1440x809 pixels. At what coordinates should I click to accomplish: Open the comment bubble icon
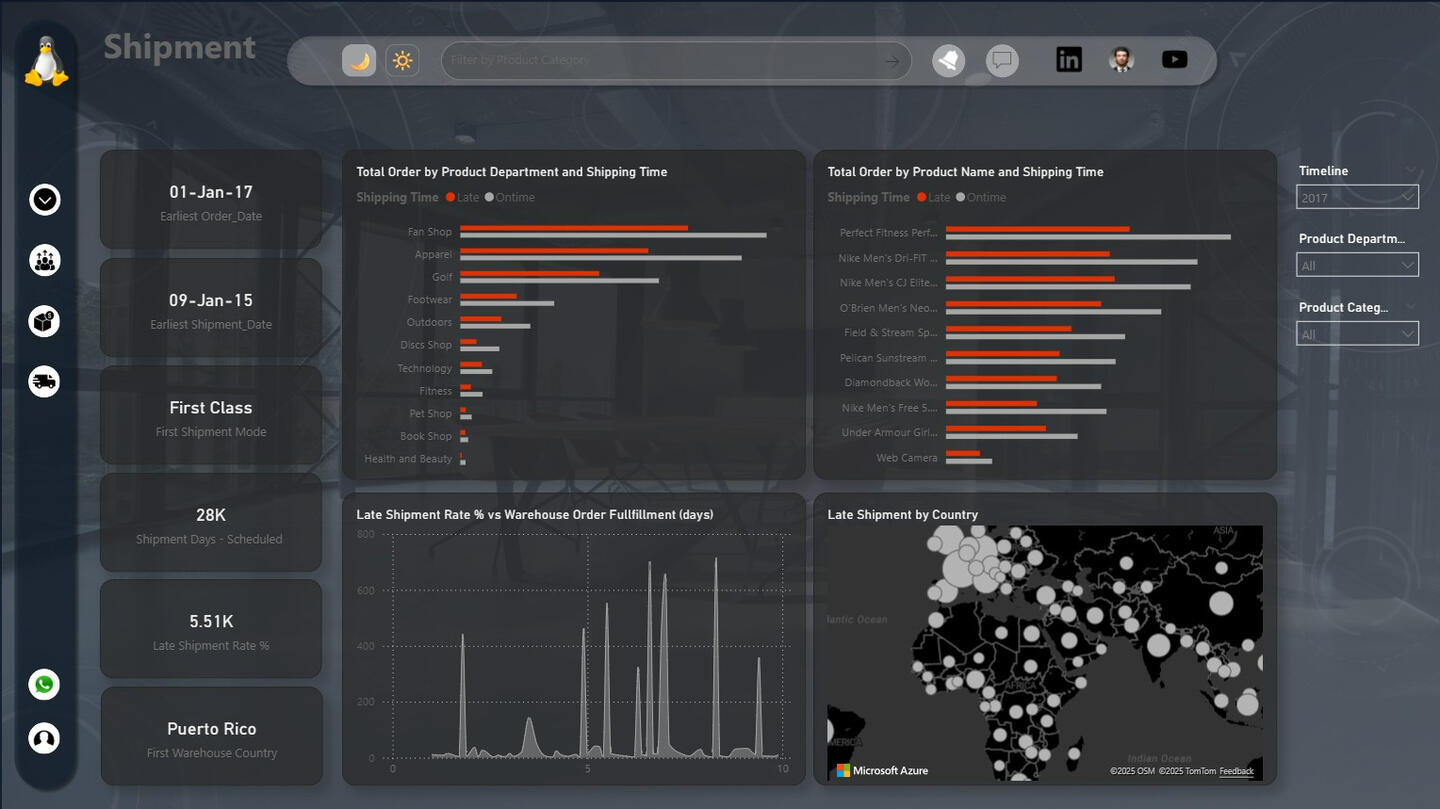coord(1002,61)
